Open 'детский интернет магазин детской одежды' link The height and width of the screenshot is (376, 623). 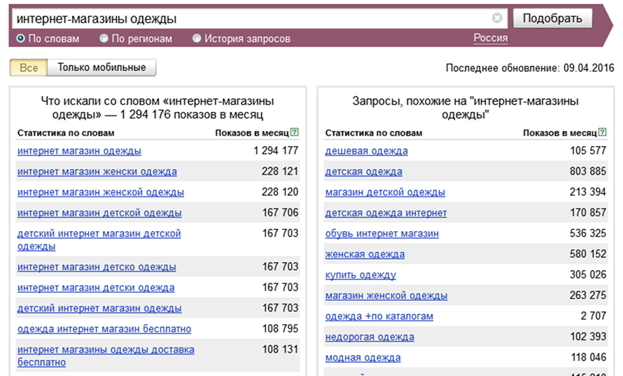pos(99,240)
